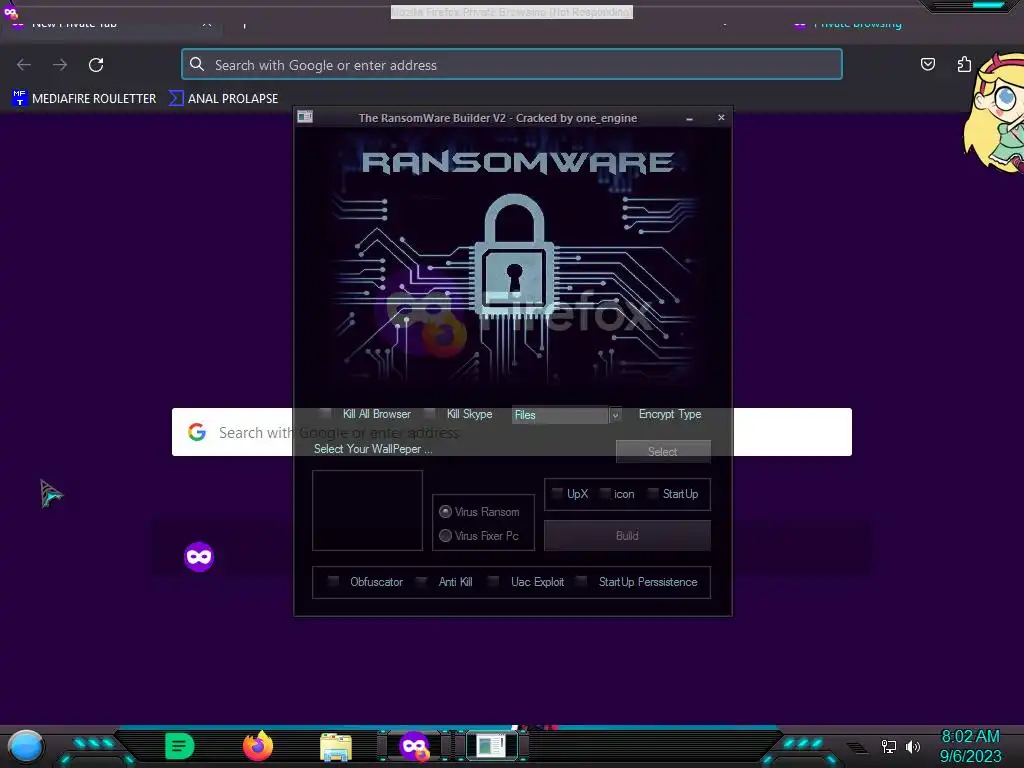Open the volume speaker tray icon
The height and width of the screenshot is (768, 1024).
[912, 746]
